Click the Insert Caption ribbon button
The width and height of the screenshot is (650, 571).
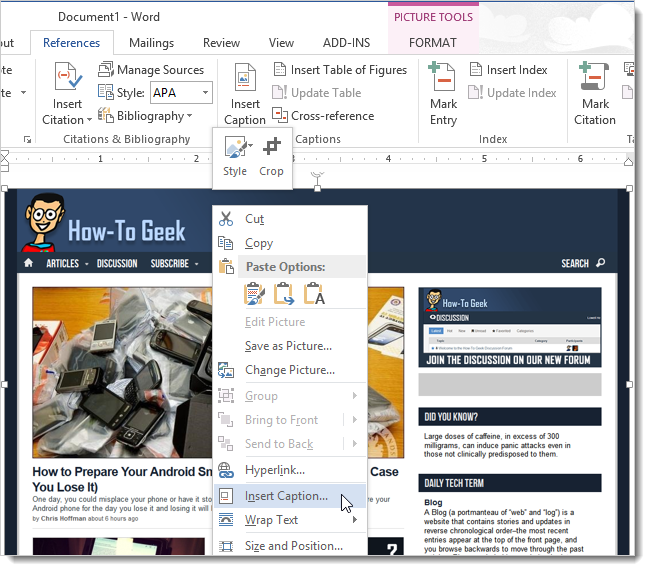[x=245, y=94]
